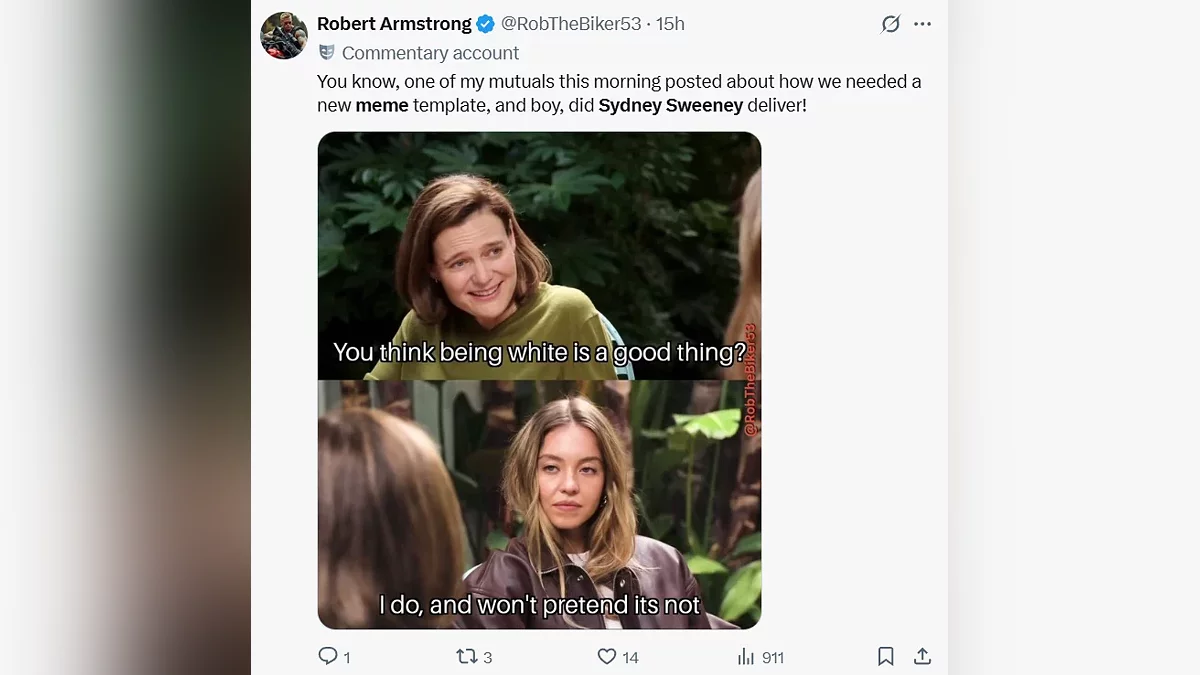The image size is (1200, 675).
Task: Like the tweet with the heart icon
Action: (606, 656)
